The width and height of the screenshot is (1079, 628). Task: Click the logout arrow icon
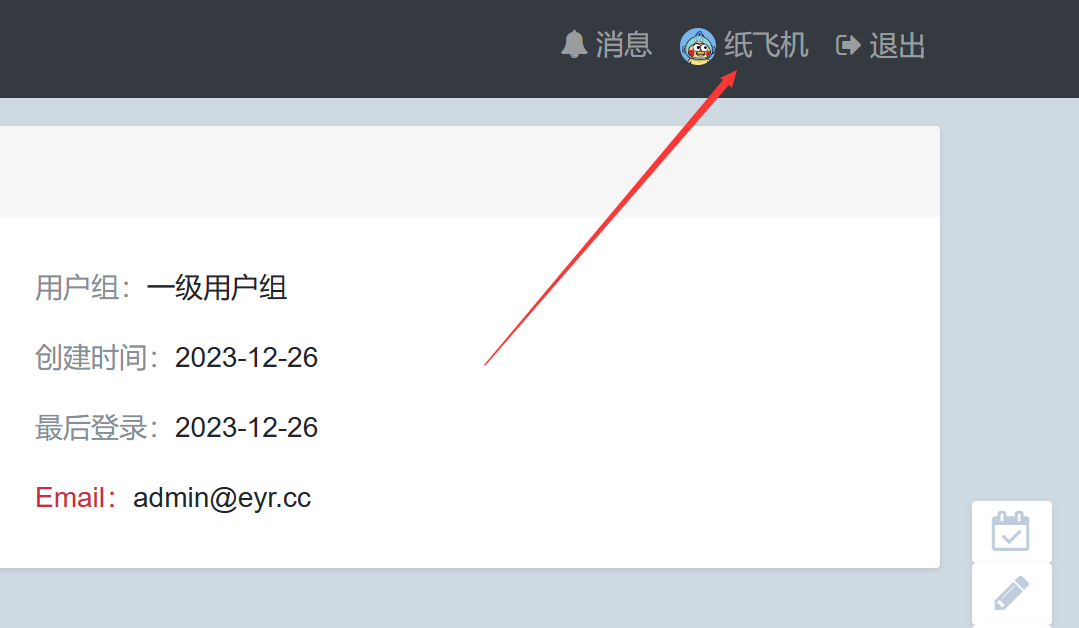click(x=848, y=45)
